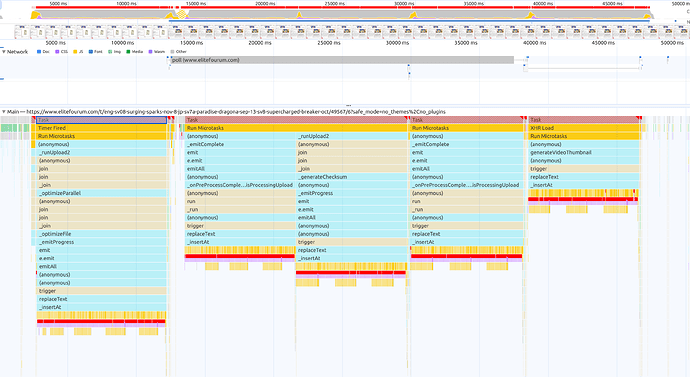
Task: Click the JS legend color swatch
Action: (x=75, y=52)
